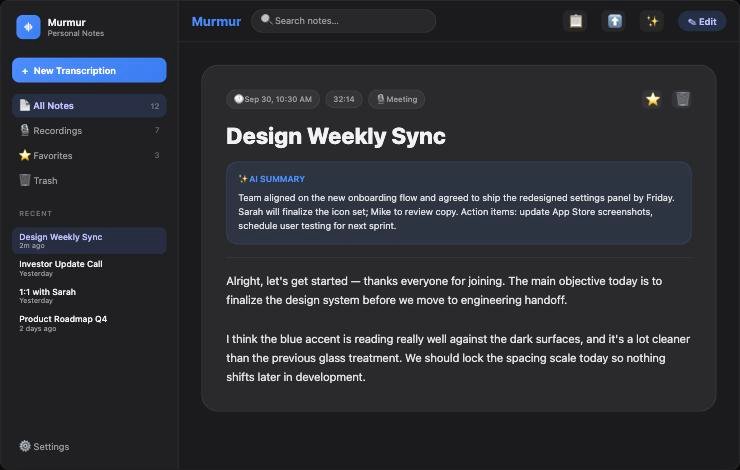Click the Edit button
This screenshot has width=740, height=470.
[702, 22]
